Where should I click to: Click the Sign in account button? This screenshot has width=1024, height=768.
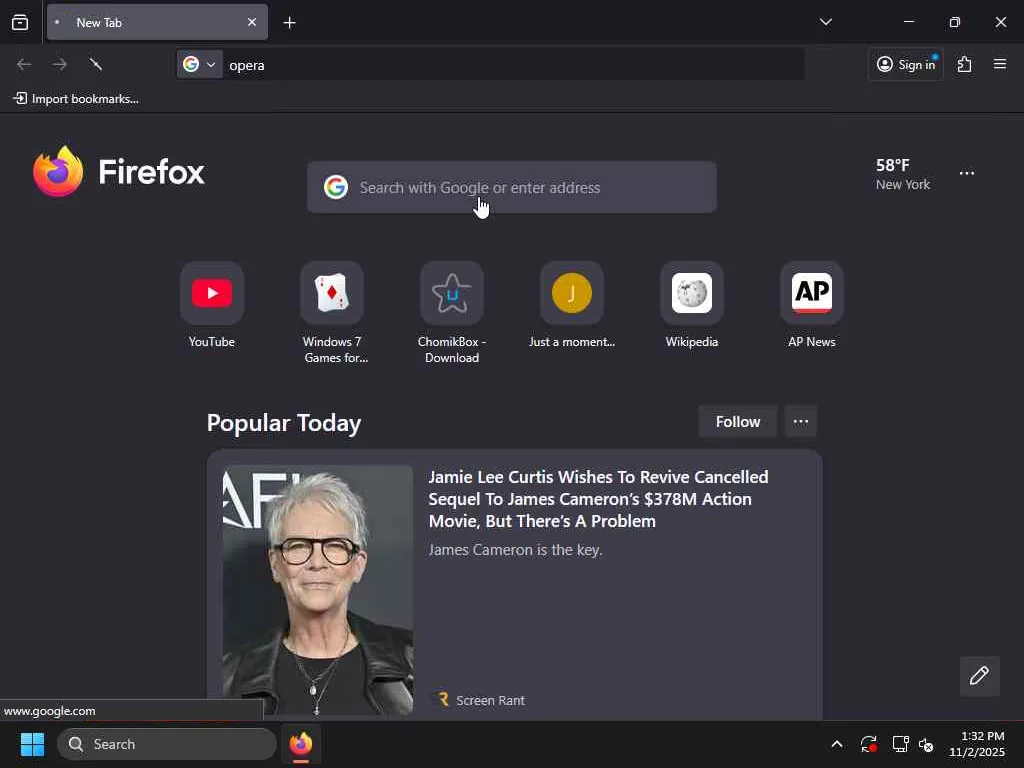pyautogui.click(x=906, y=64)
